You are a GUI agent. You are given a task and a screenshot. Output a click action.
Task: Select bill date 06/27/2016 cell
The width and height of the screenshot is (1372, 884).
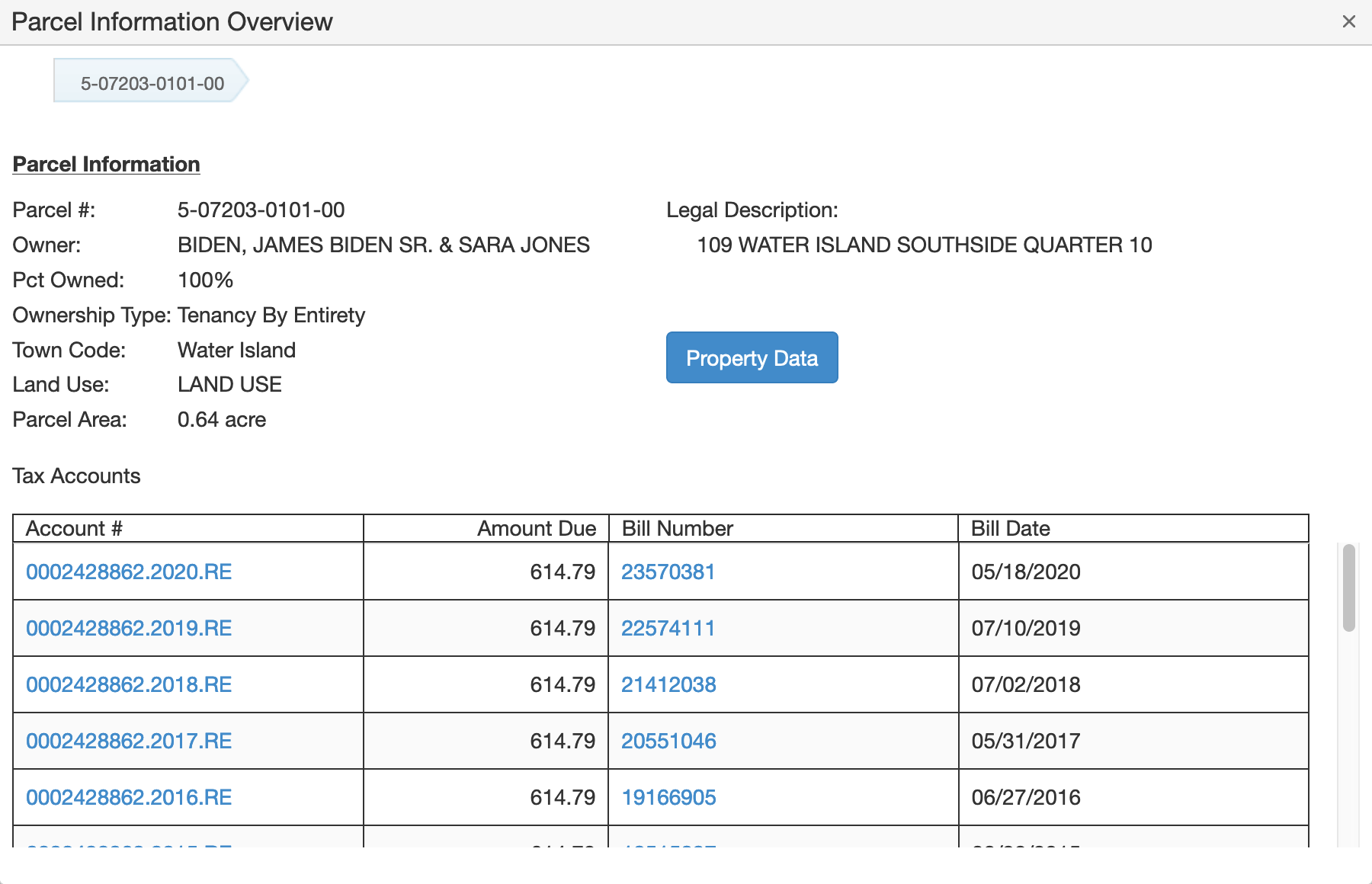pyautogui.click(x=1133, y=797)
